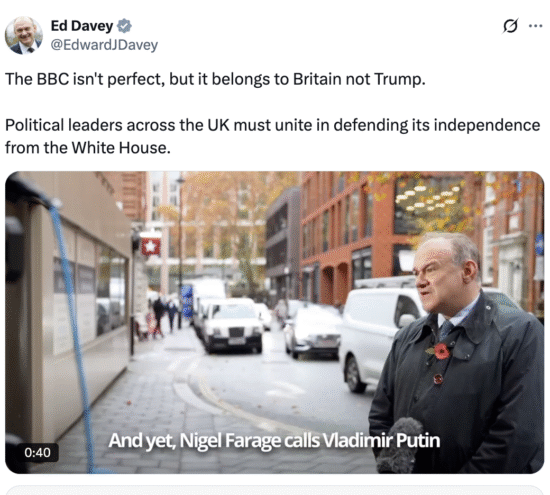This screenshot has width=550, height=495.
Task: Click the paragraph beginning "Political leaders across the UK"
Action: click(x=273, y=136)
